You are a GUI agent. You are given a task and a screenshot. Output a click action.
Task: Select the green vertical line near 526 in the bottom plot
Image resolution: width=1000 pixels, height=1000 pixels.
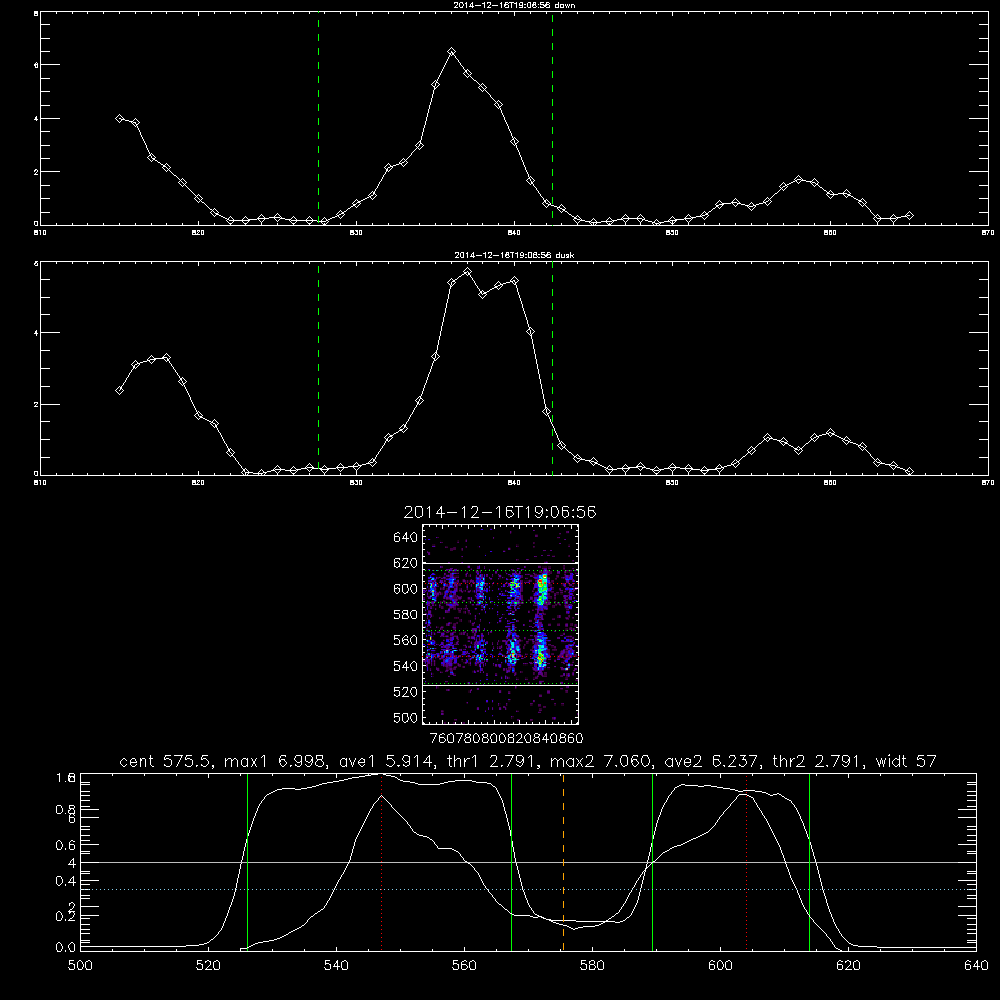(247, 862)
